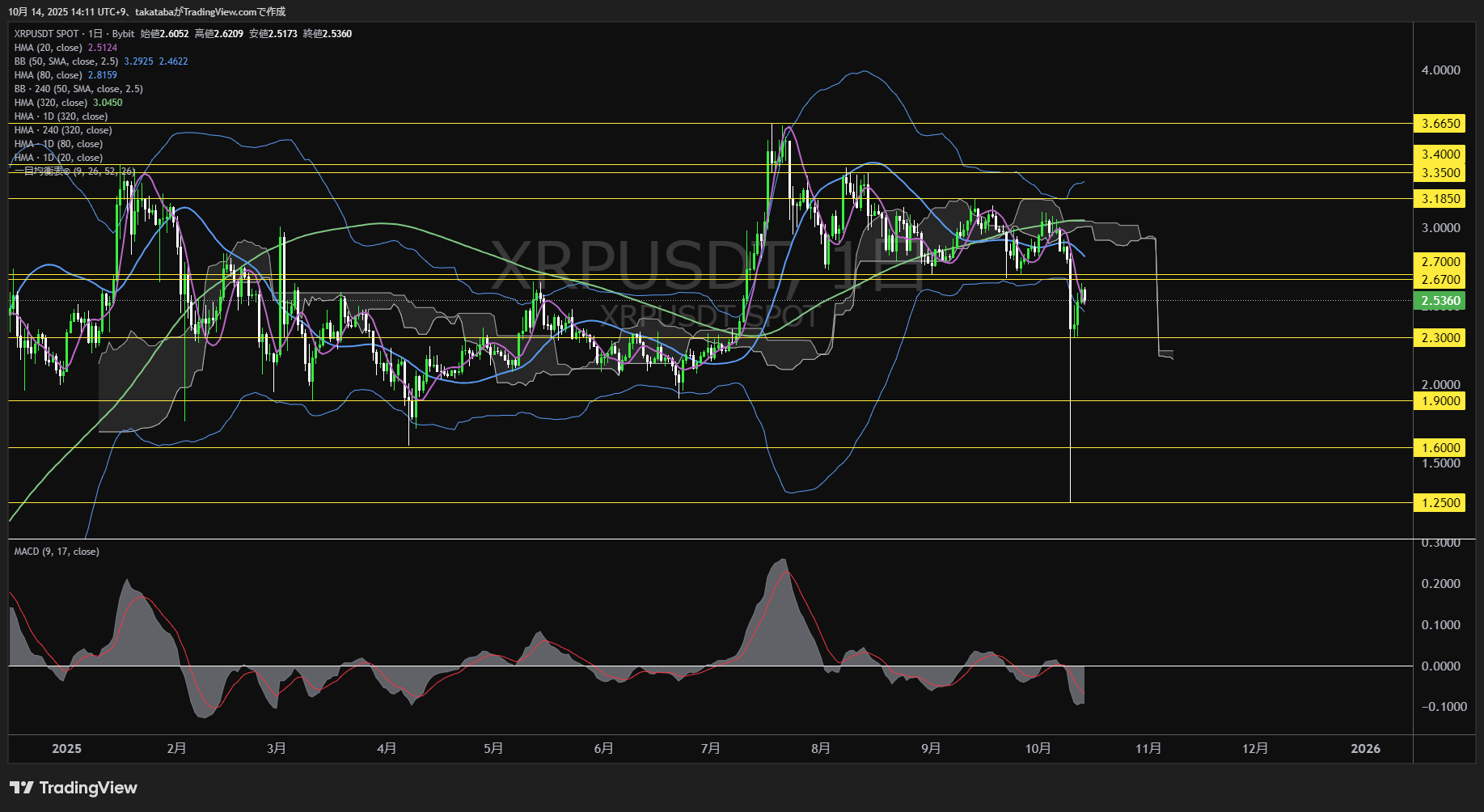
Task: Select the BB (50, SMA, close, 2.5) legend
Action: 66,61
